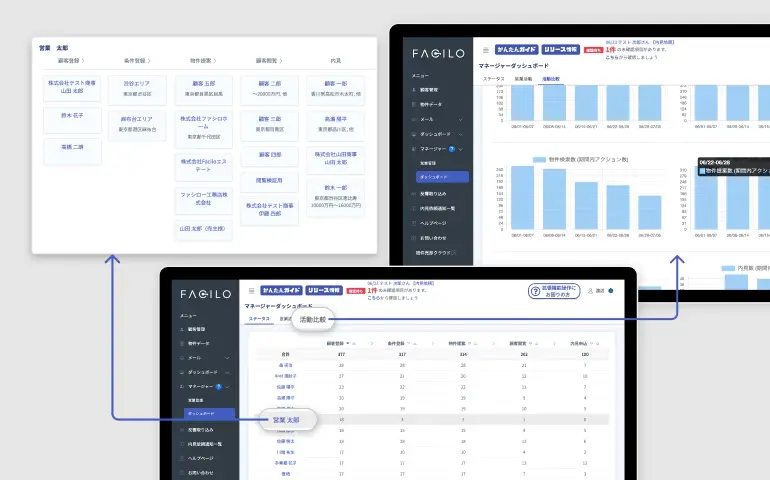Viewport: 770px width, 480px height.
Task: Click the hamburger icon in bottom monitor header
Action: point(252,291)
